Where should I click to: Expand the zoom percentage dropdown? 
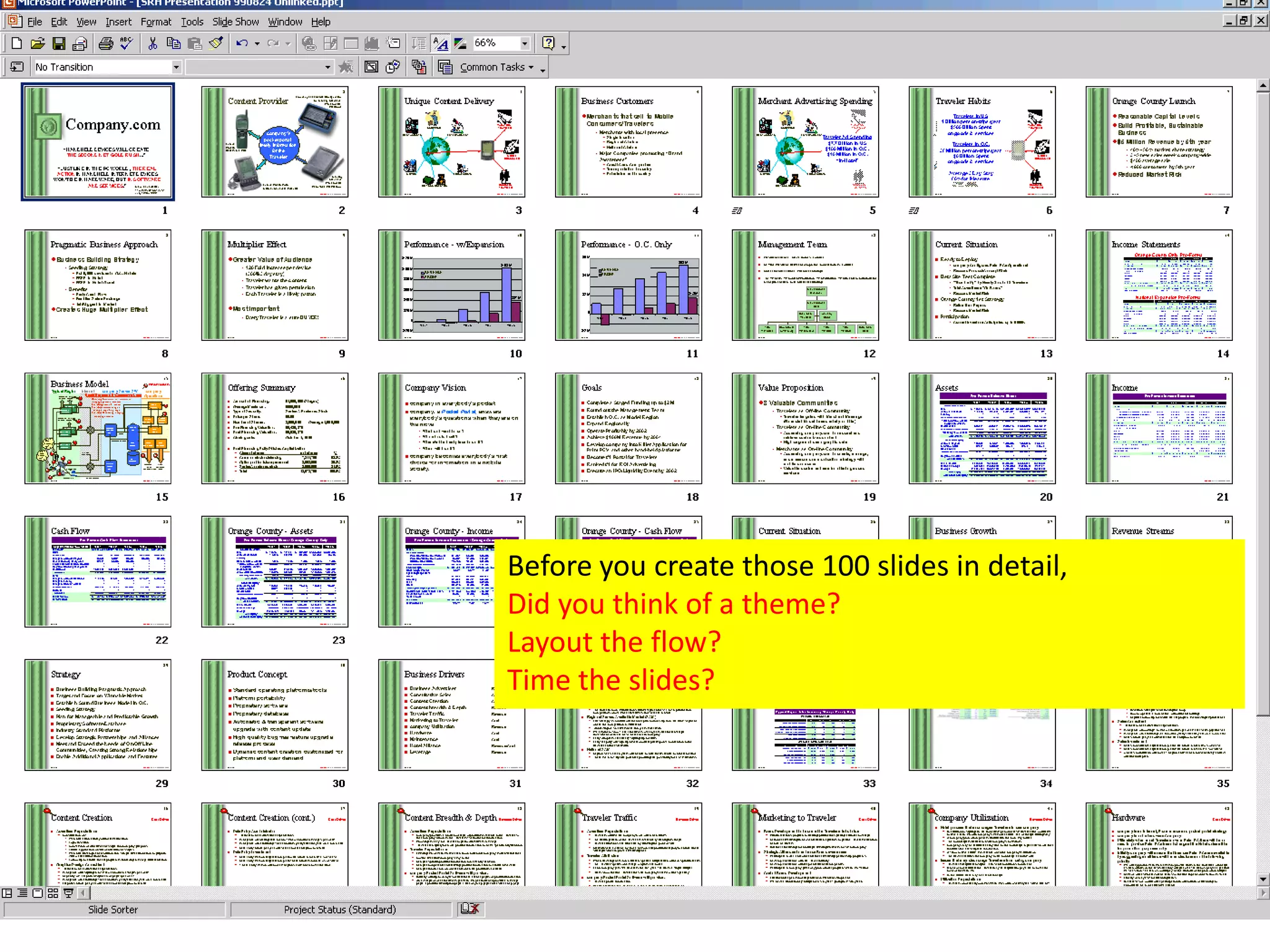pyautogui.click(x=525, y=43)
